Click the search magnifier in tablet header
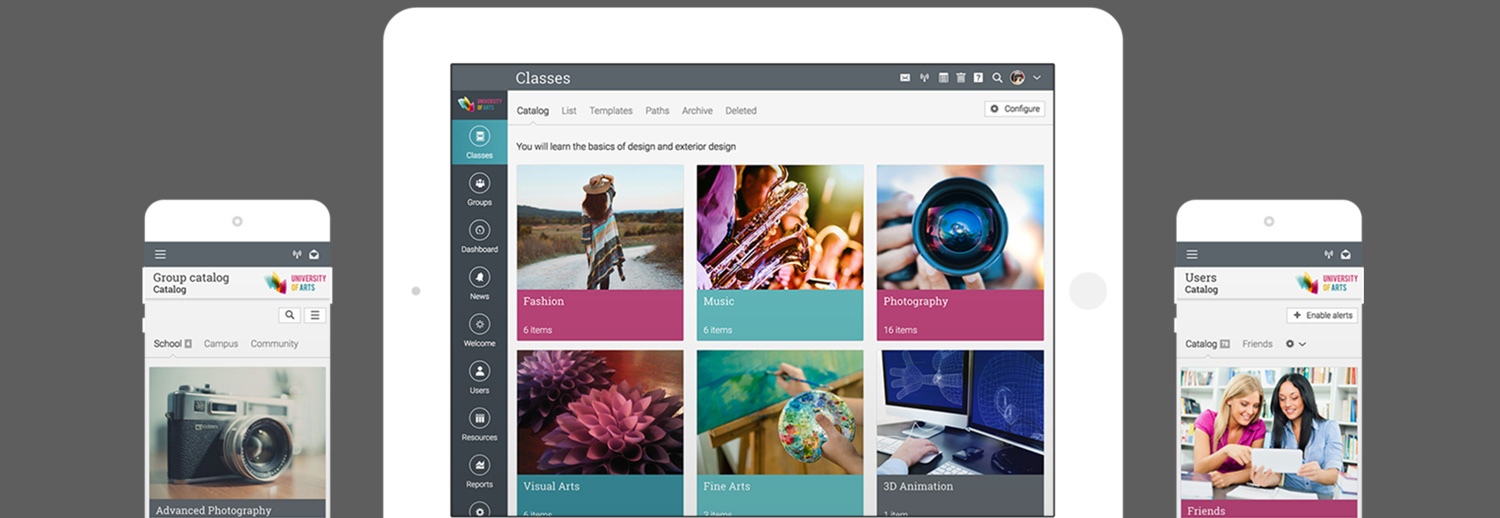This screenshot has height=518, width=1500. click(x=997, y=78)
